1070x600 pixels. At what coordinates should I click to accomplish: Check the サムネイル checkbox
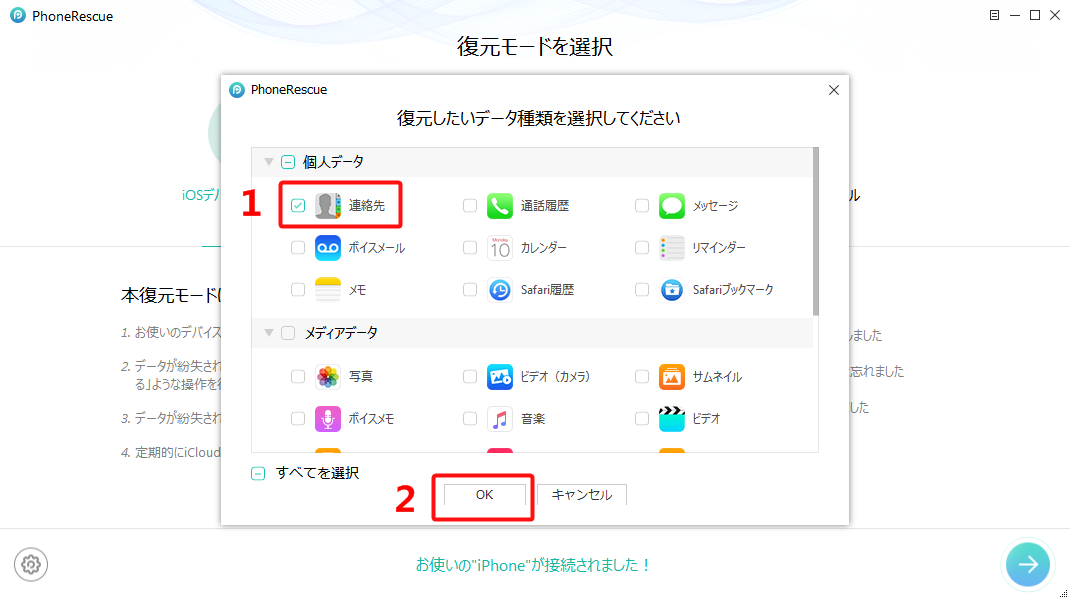641,376
